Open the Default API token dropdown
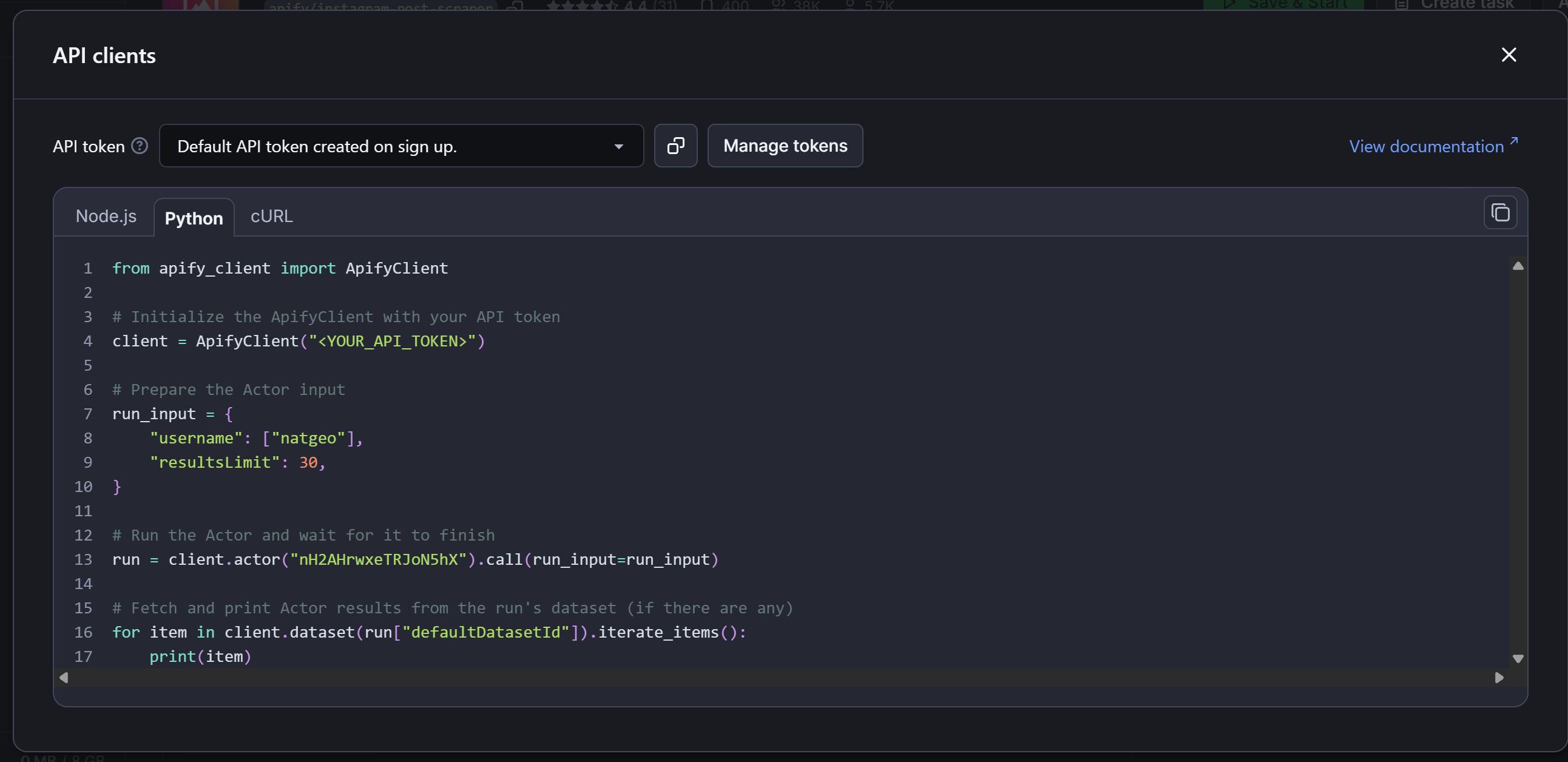Screen dimensions: 1568x762 (x=401, y=146)
